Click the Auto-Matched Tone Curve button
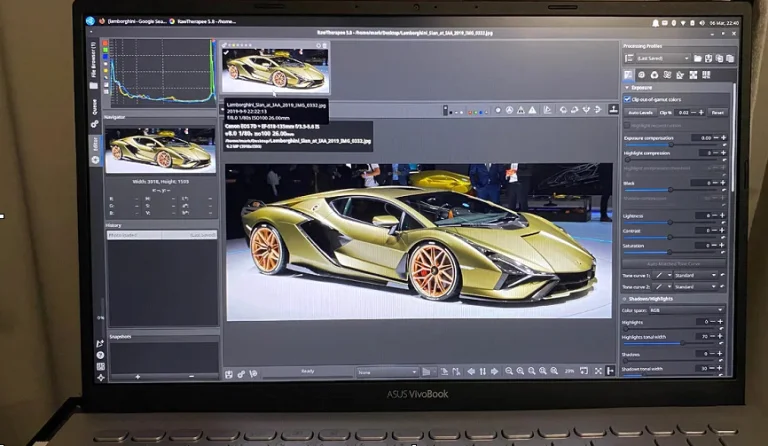Screen dimensions: 768x446 click(x=673, y=264)
